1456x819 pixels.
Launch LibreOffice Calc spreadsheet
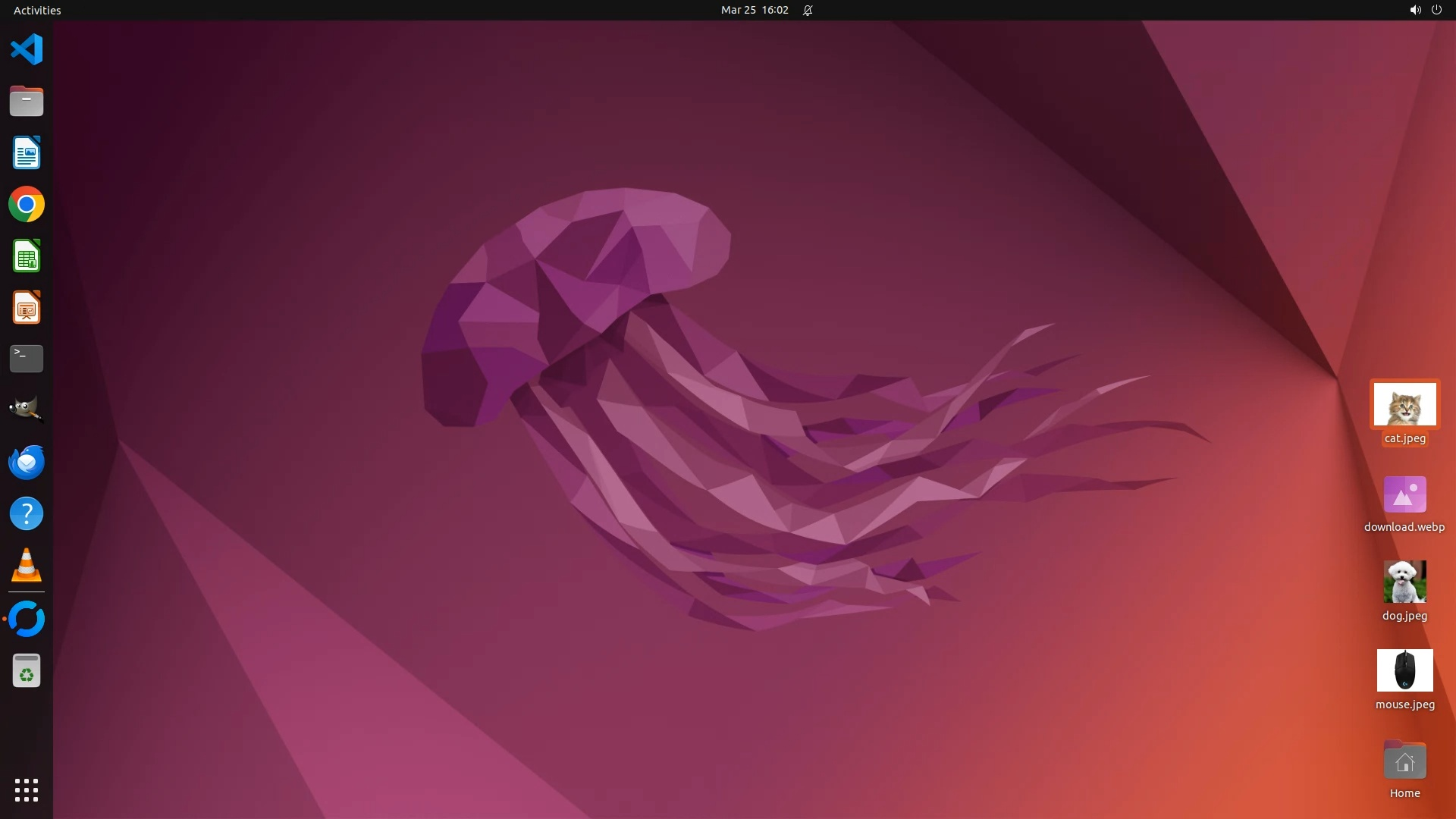[x=27, y=256]
